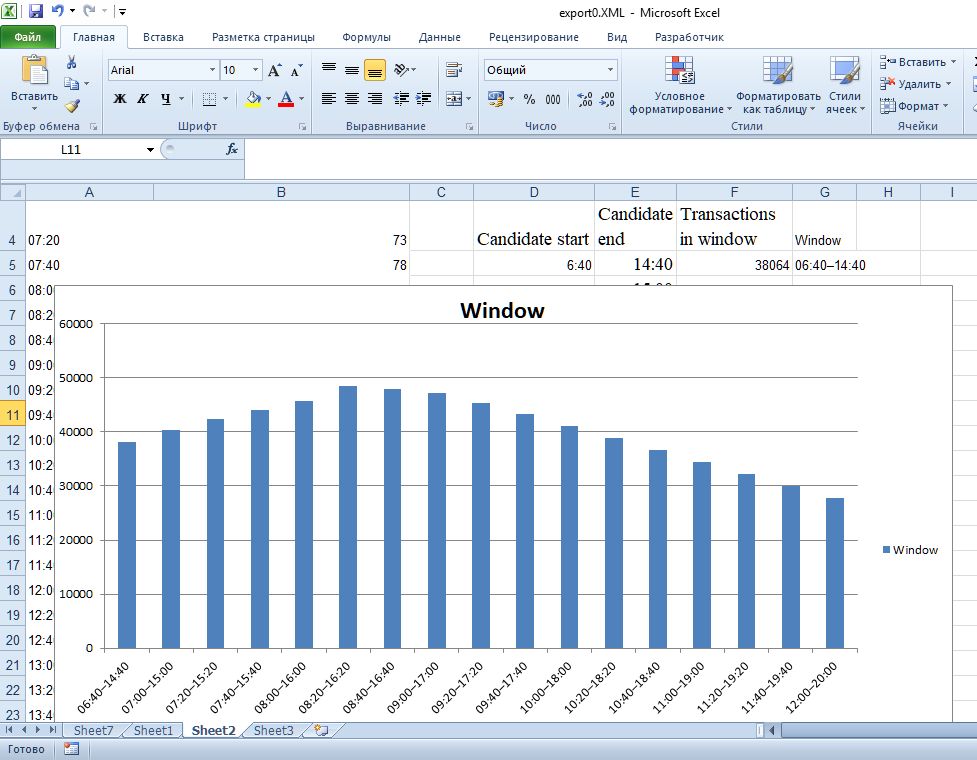Toggle wrap text
This screenshot has width=977, height=760.
454,70
